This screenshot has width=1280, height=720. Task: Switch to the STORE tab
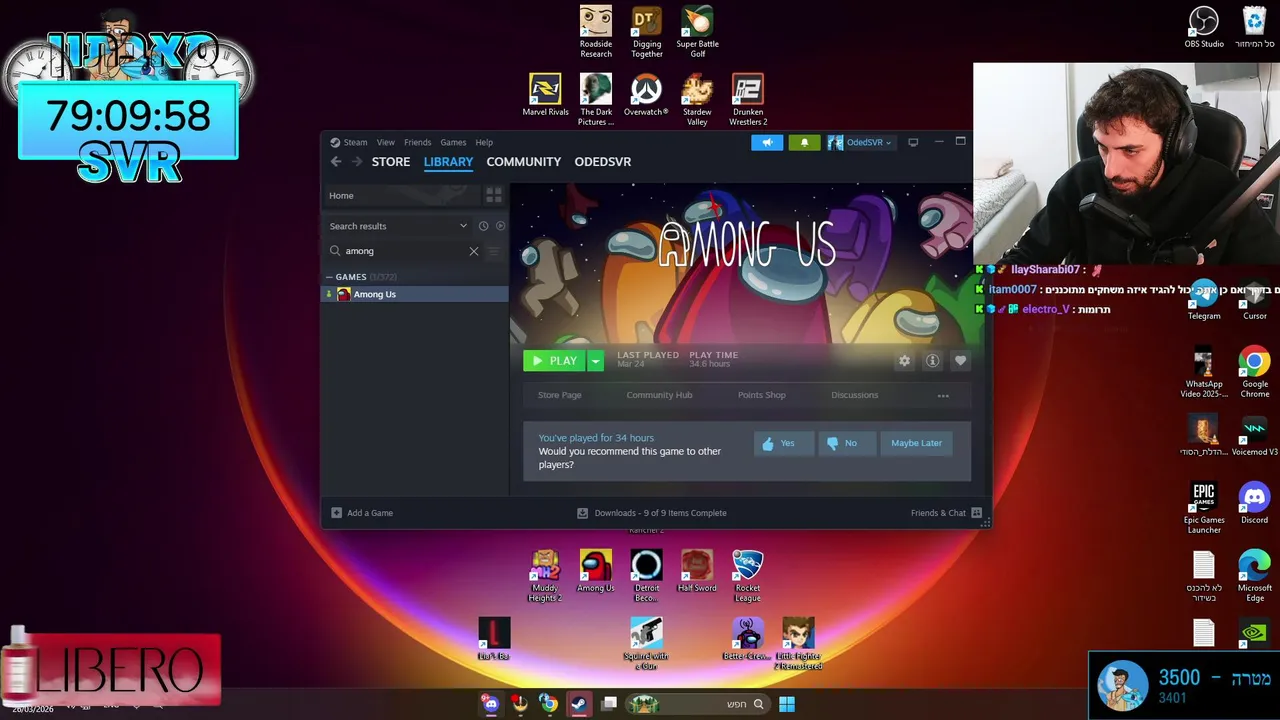391,162
